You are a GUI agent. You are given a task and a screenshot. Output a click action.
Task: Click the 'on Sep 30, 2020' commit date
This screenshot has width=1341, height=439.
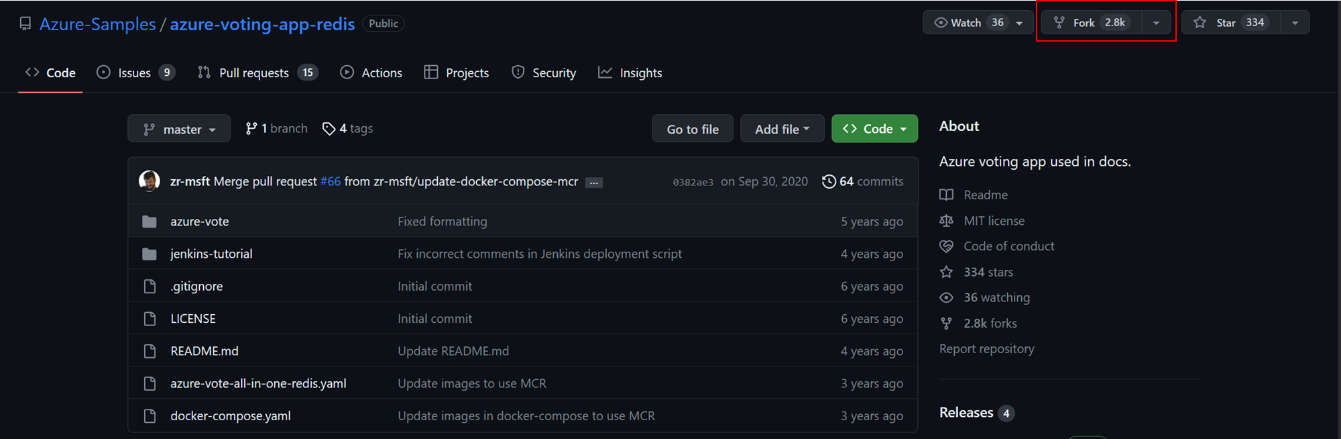(764, 182)
